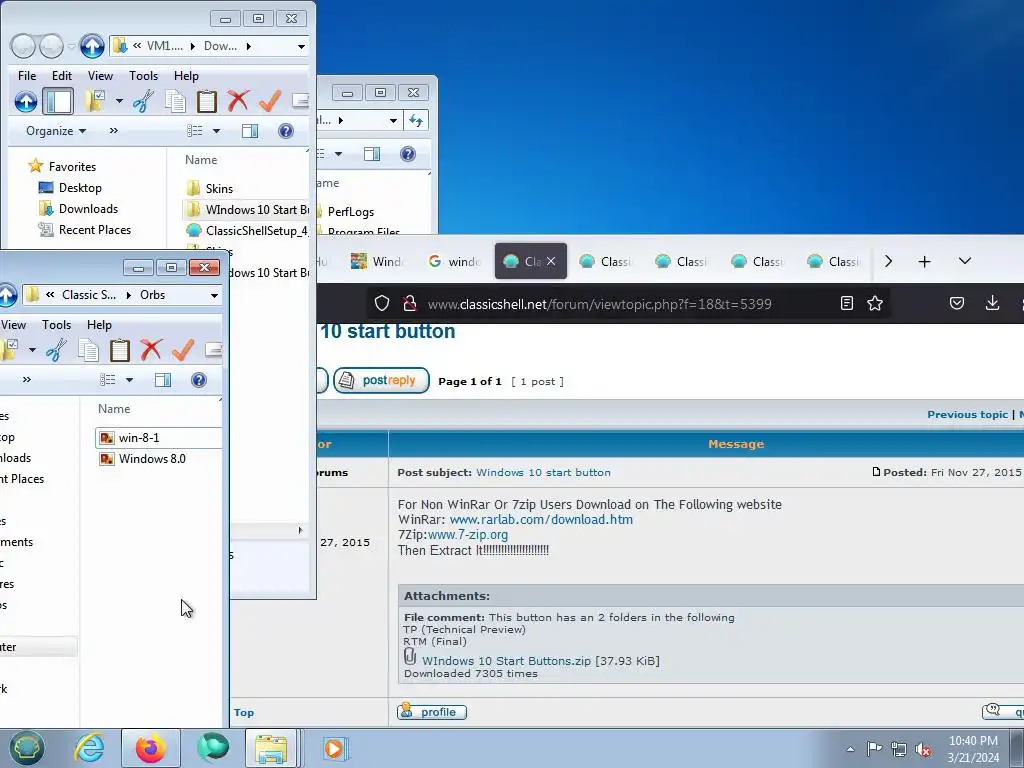The width and height of the screenshot is (1024, 768).
Task: Click the post reply button
Action: [381, 381]
